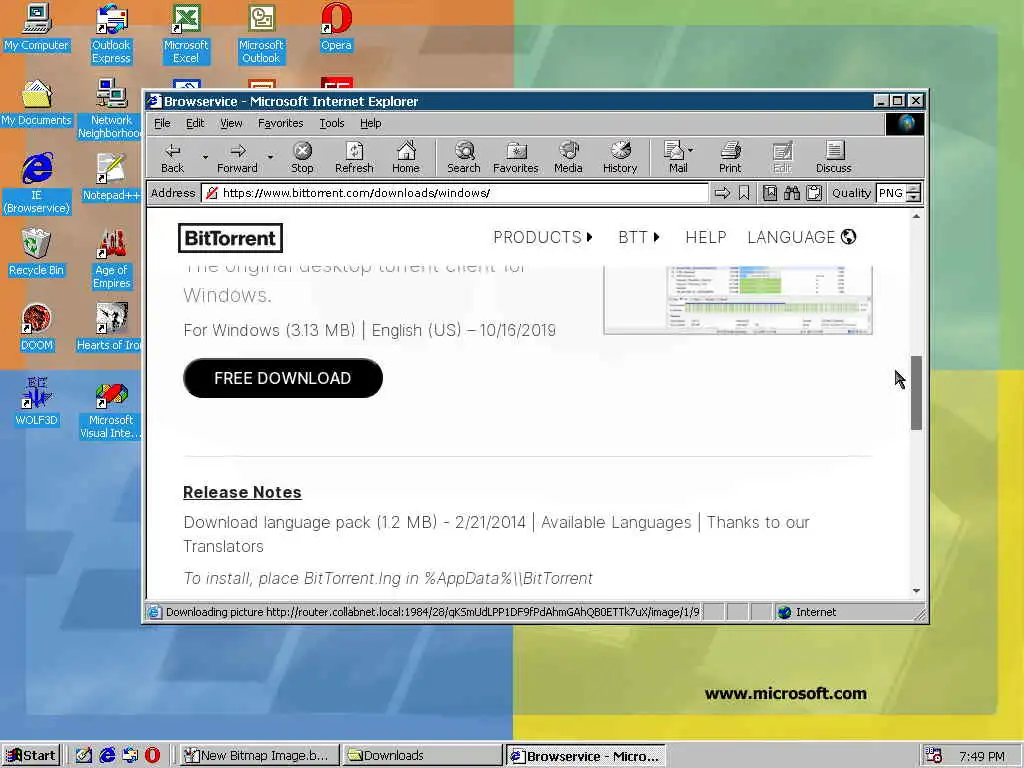Click the binoculars find icon
The height and width of the screenshot is (768, 1024).
coord(792,193)
